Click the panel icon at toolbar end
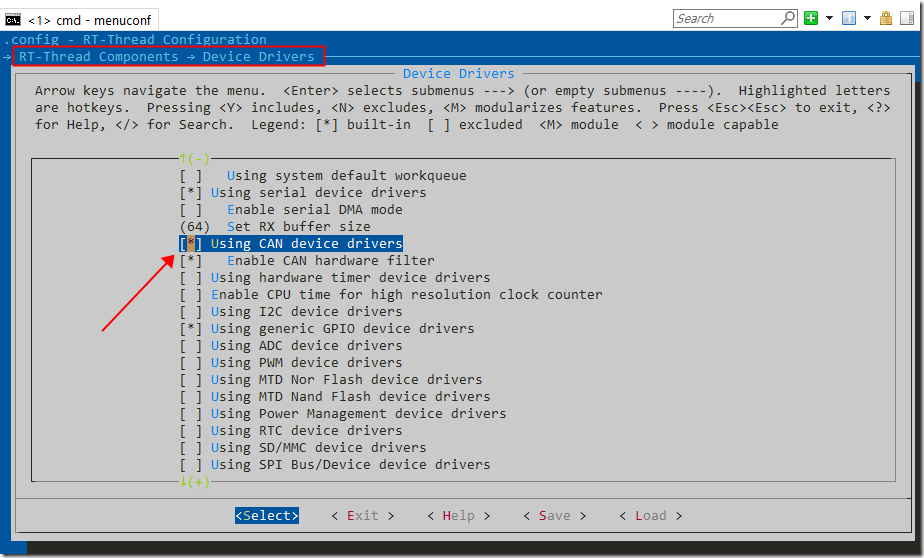924x558 pixels. [x=907, y=18]
